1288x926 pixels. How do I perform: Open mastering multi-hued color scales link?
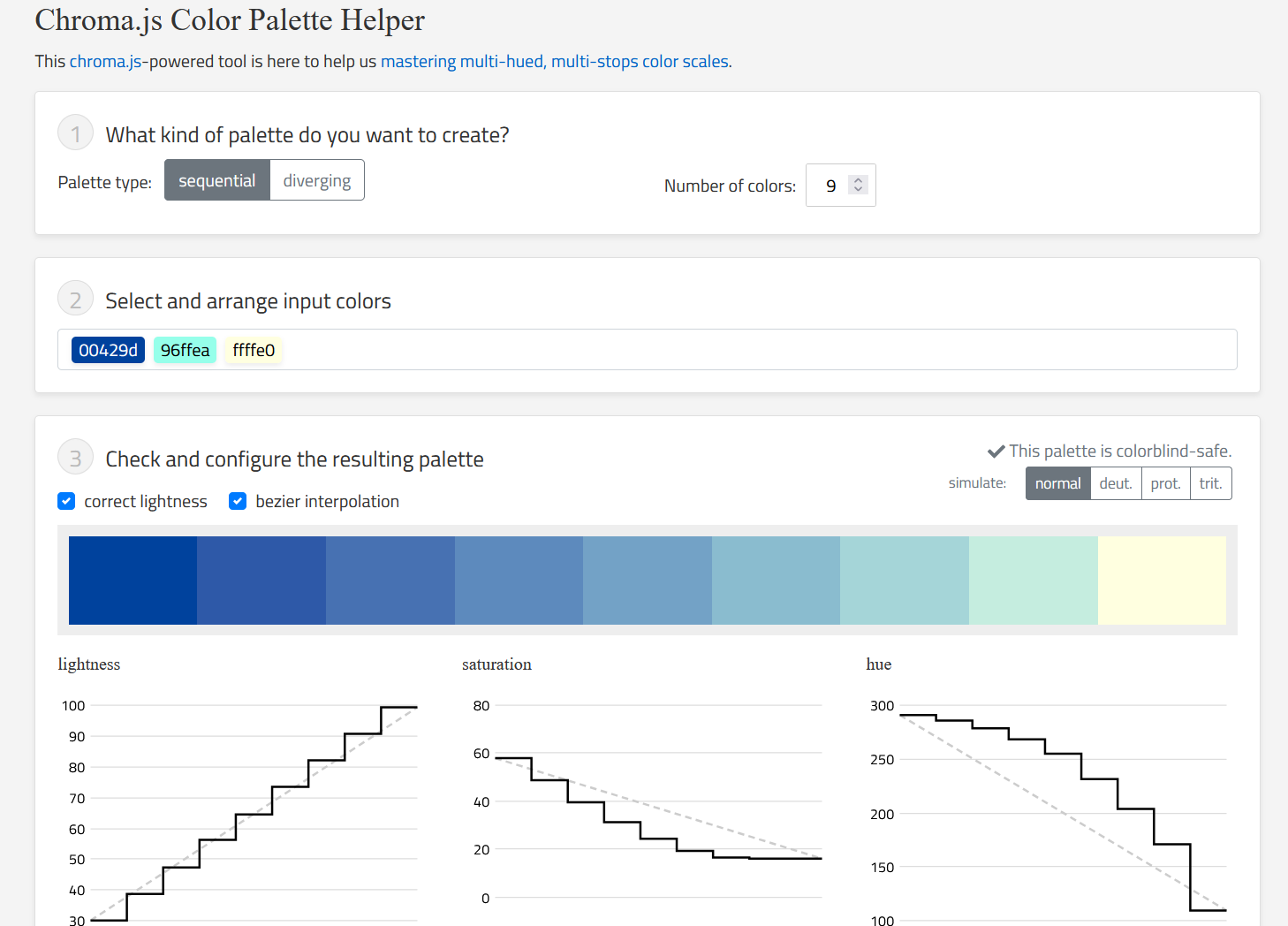coord(554,61)
